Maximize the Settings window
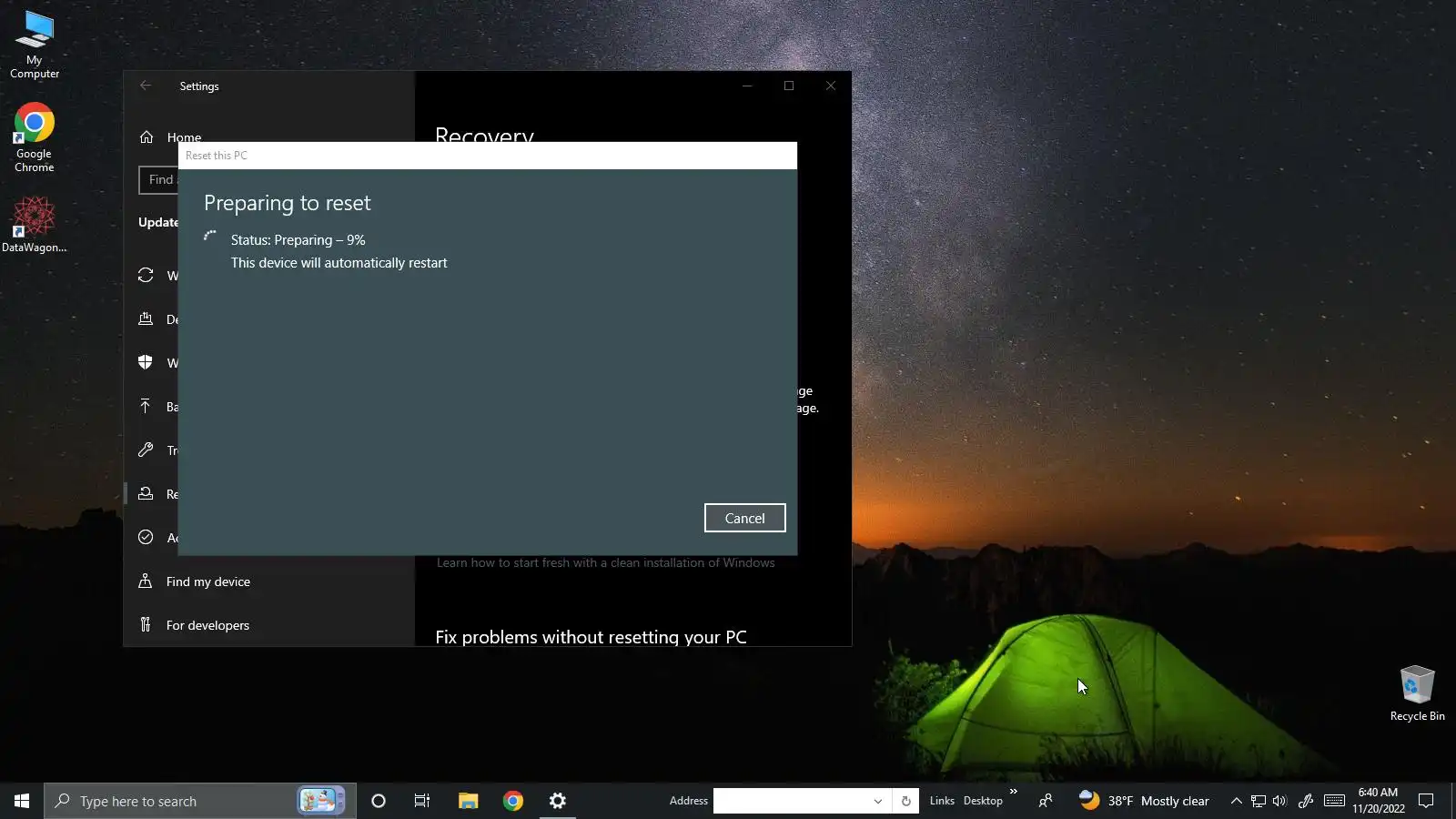 tap(789, 86)
